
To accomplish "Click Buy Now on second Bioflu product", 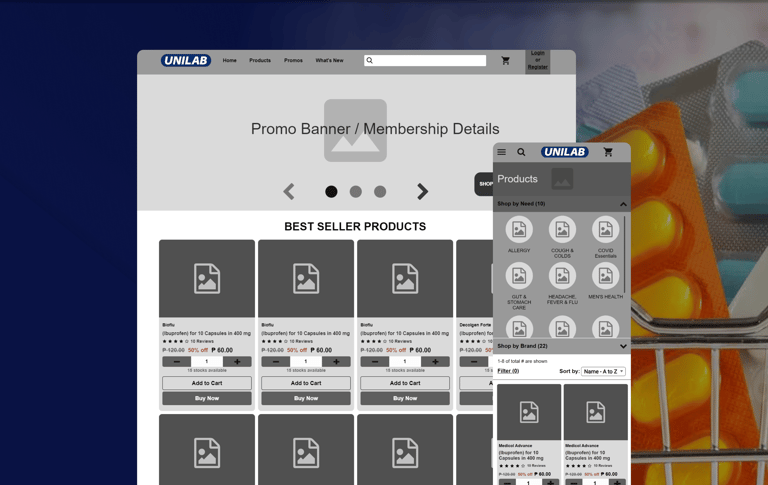I will coord(306,398).
